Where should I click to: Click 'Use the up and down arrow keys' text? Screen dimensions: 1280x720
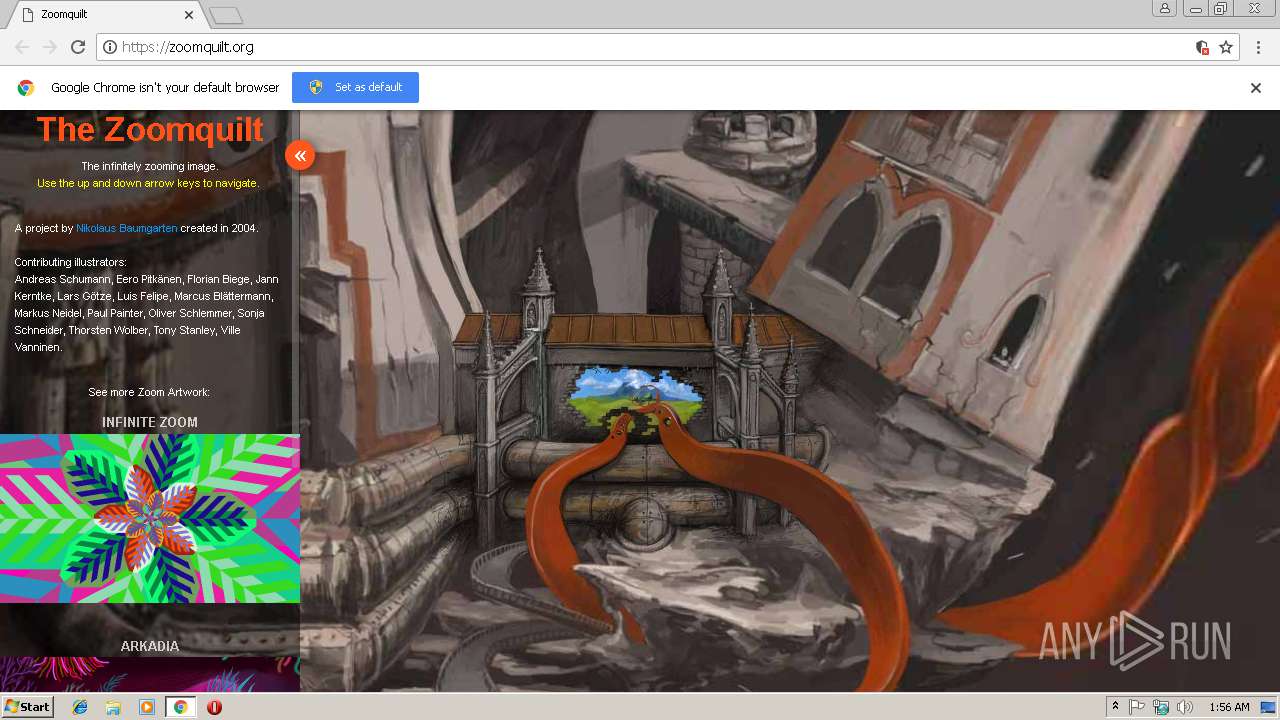pyautogui.click(x=148, y=183)
